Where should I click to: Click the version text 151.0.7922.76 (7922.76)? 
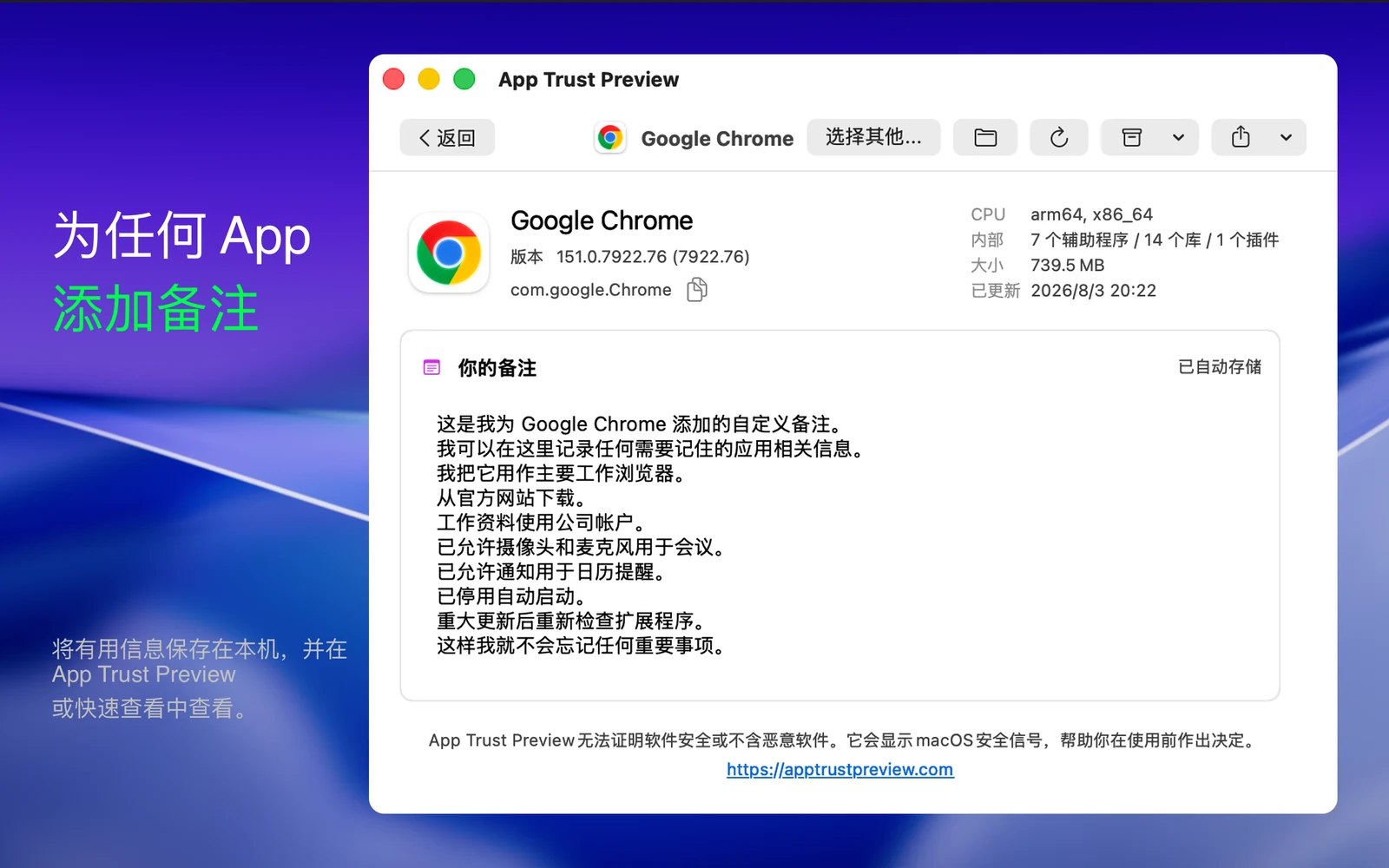point(653,257)
